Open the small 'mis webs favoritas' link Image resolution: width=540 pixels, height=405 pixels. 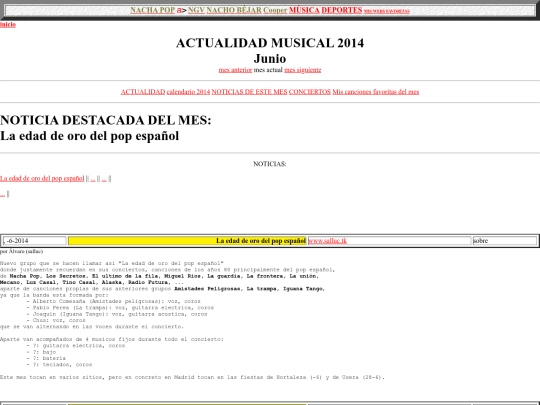pyautogui.click(x=387, y=11)
